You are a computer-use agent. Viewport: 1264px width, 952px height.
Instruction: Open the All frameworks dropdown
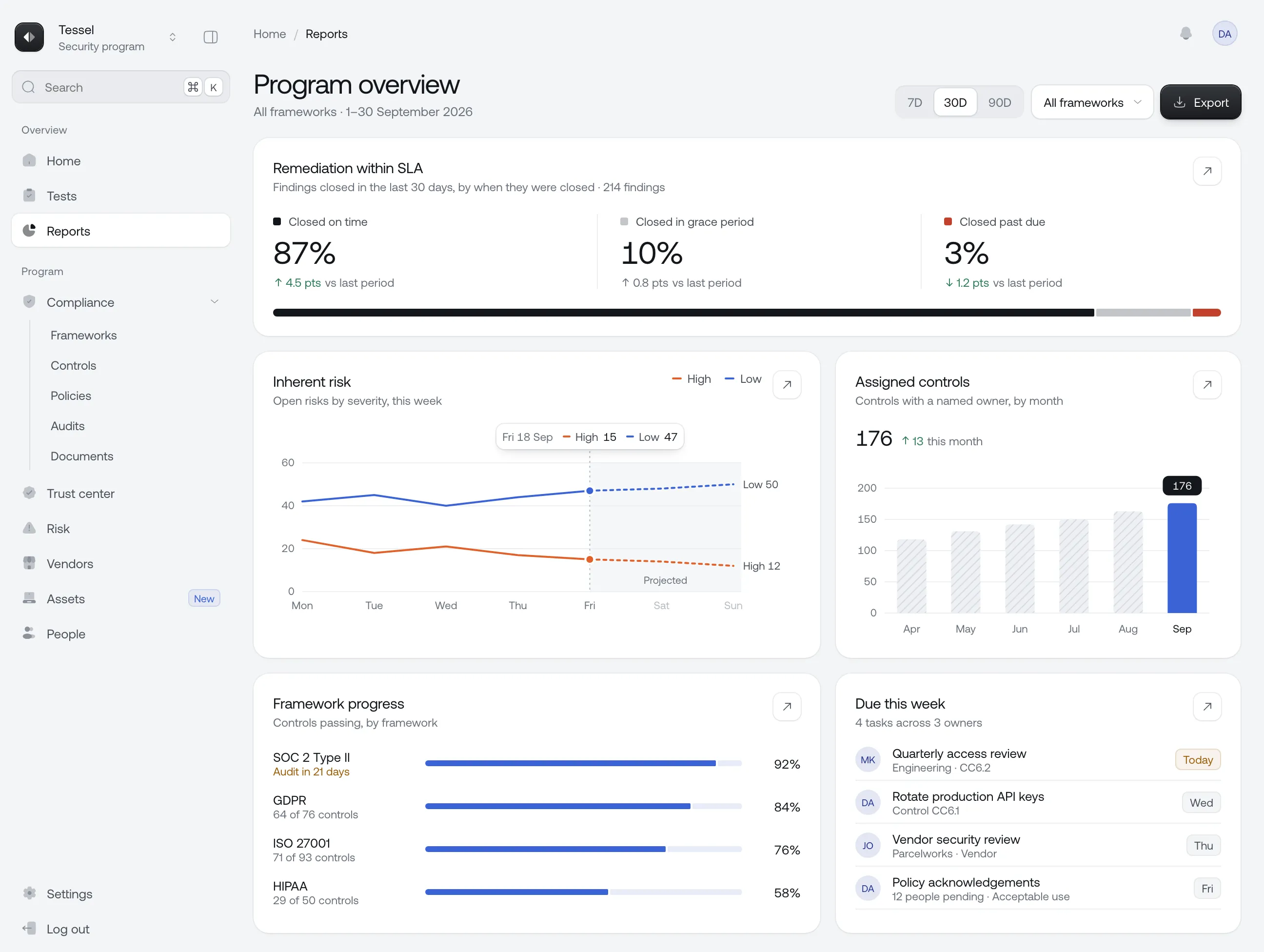tap(1092, 102)
